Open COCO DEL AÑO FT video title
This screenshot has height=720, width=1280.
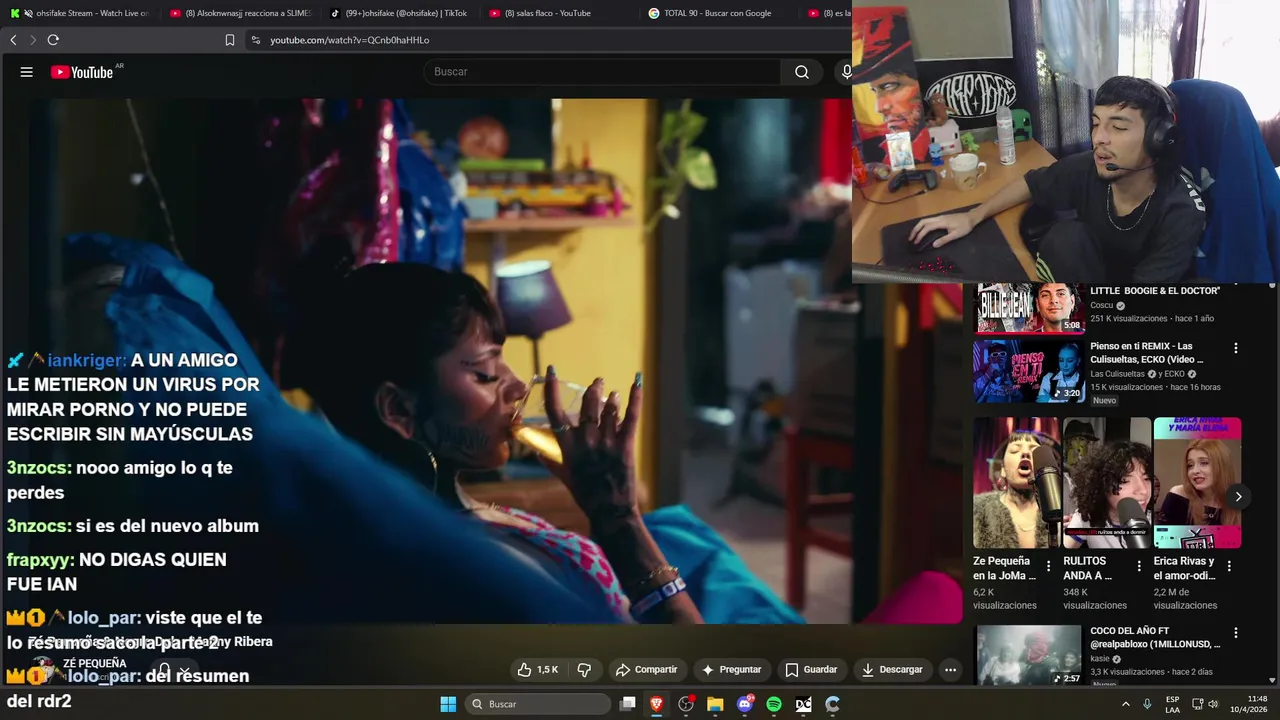pyautogui.click(x=1155, y=638)
